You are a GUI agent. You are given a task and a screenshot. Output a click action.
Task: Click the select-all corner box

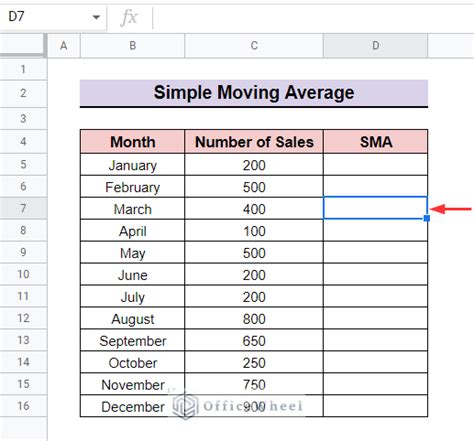pyautogui.click(x=23, y=46)
